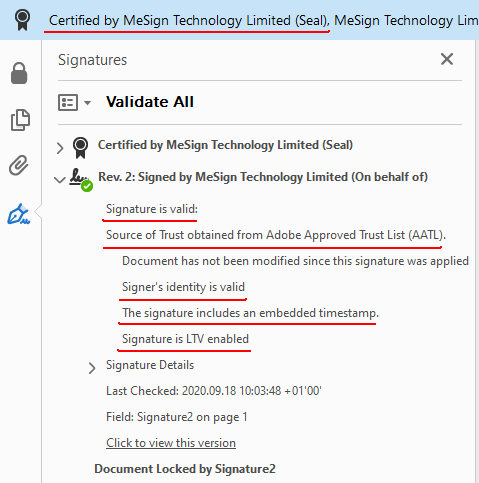This screenshot has width=479, height=483.
Task: Expand the Signature Details section
Action: pyautogui.click(x=92, y=368)
